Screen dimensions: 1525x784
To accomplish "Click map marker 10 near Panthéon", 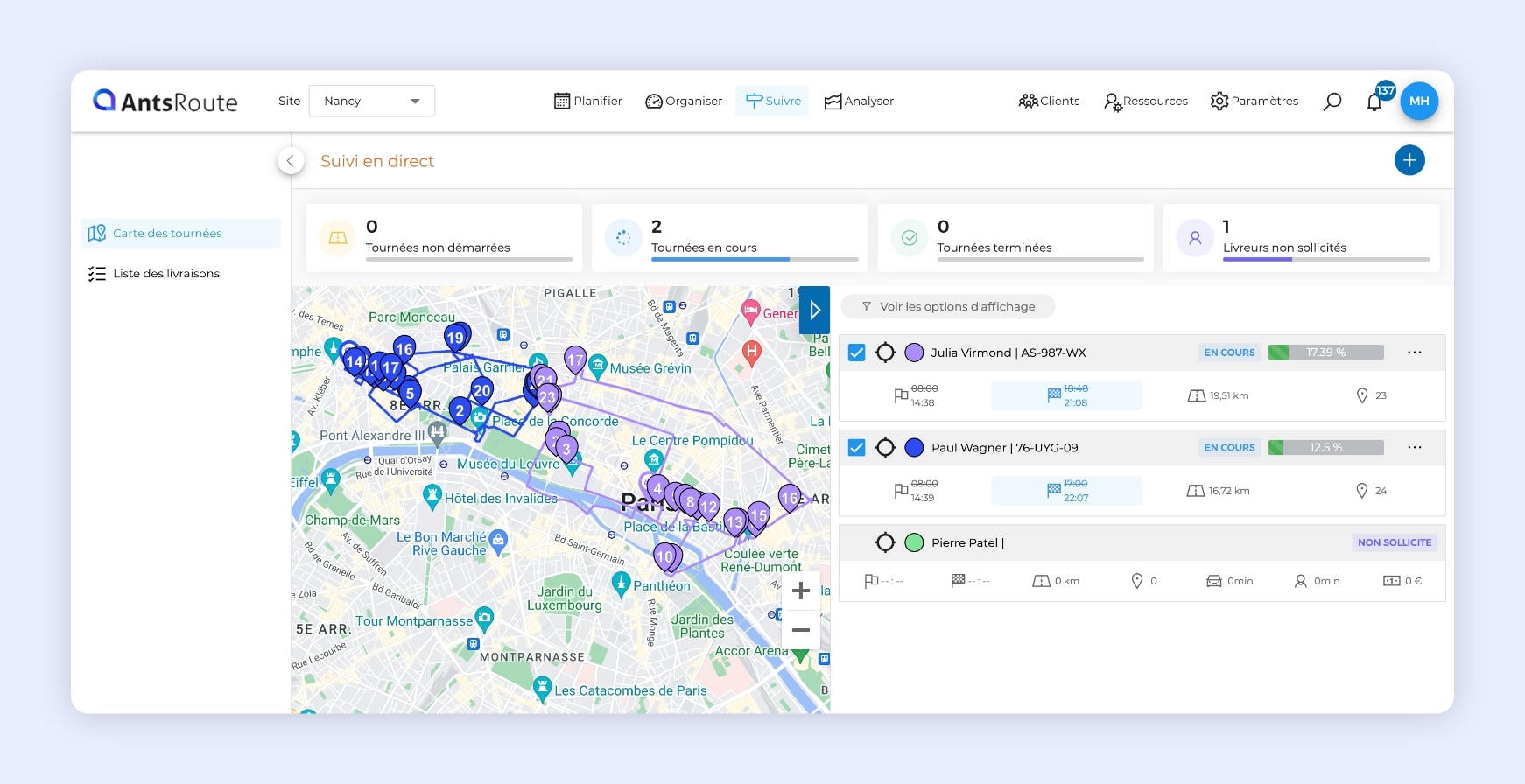I will 665,557.
